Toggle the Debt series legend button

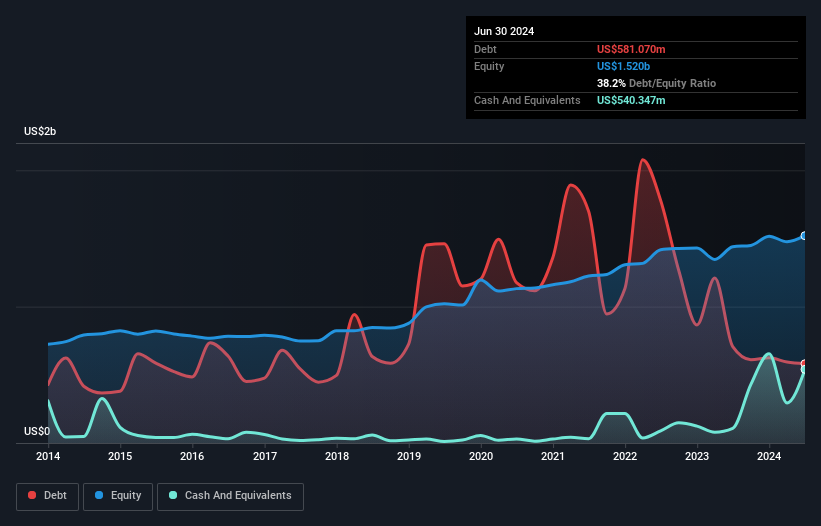click(x=48, y=496)
